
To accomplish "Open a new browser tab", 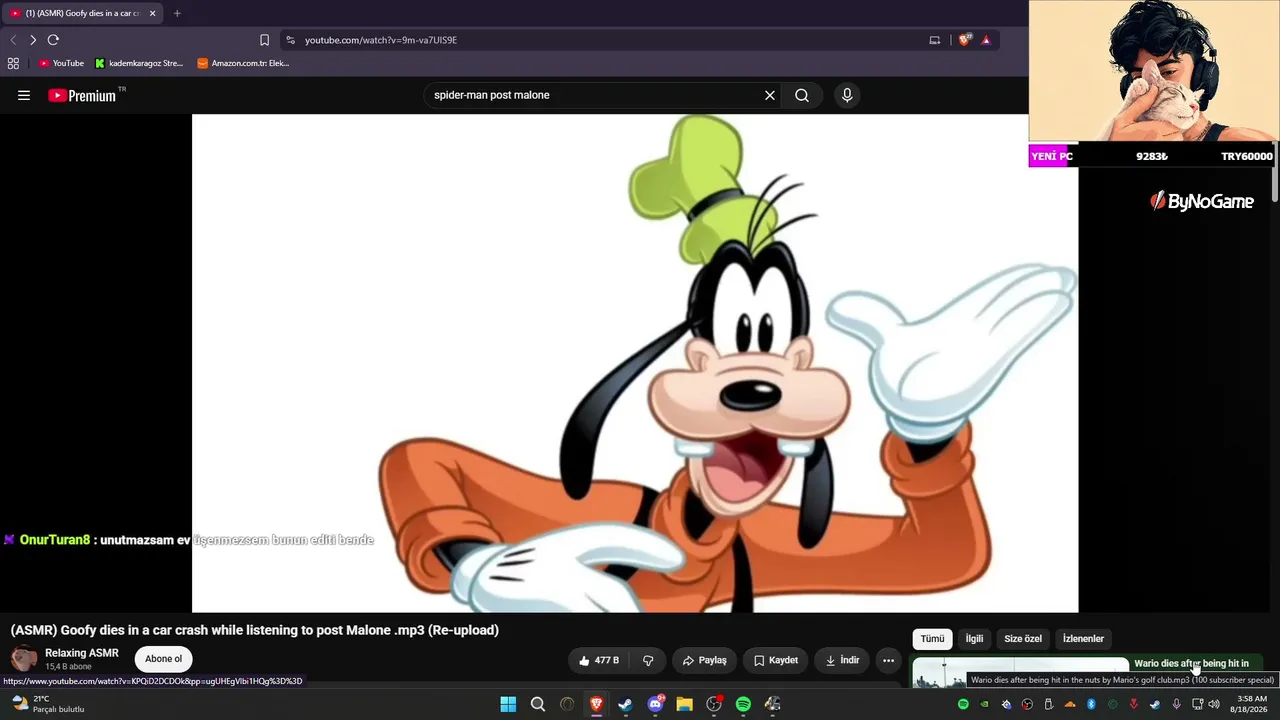I will tap(177, 13).
